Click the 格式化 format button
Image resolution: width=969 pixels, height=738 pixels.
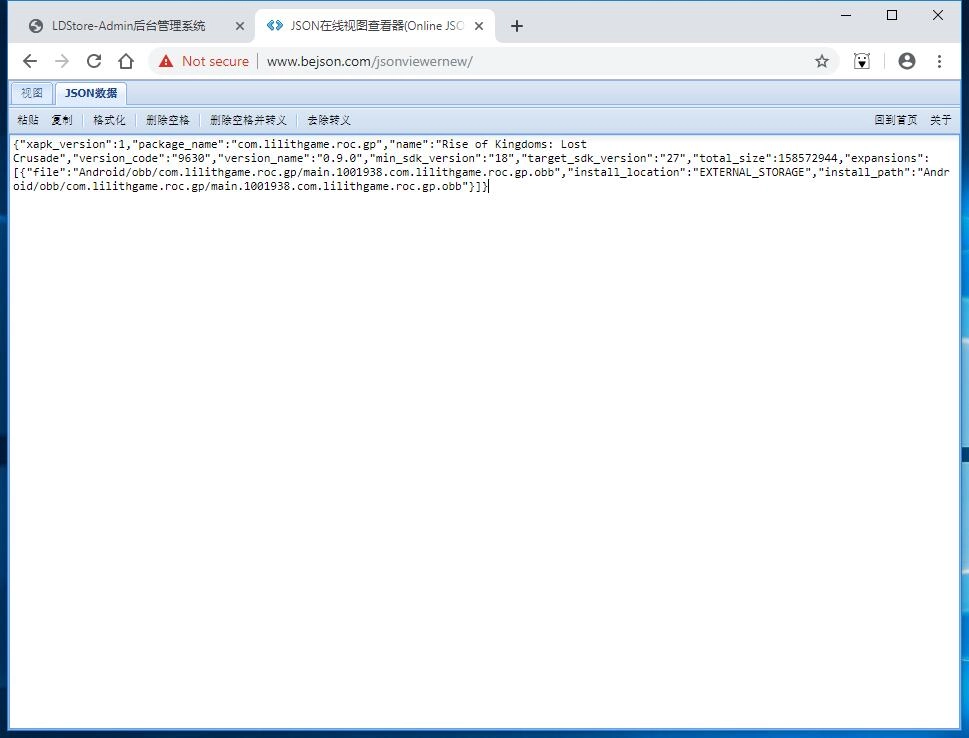[109, 120]
